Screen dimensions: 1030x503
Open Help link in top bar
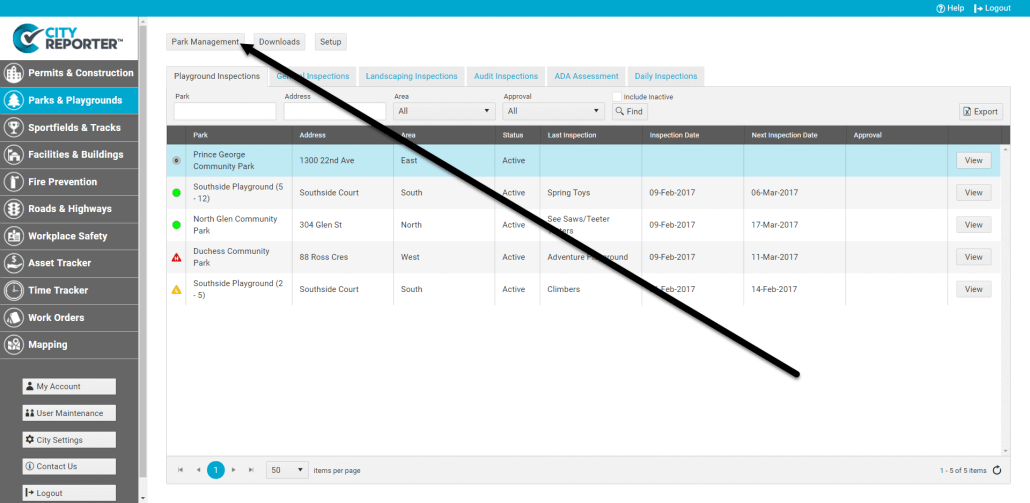(950, 8)
